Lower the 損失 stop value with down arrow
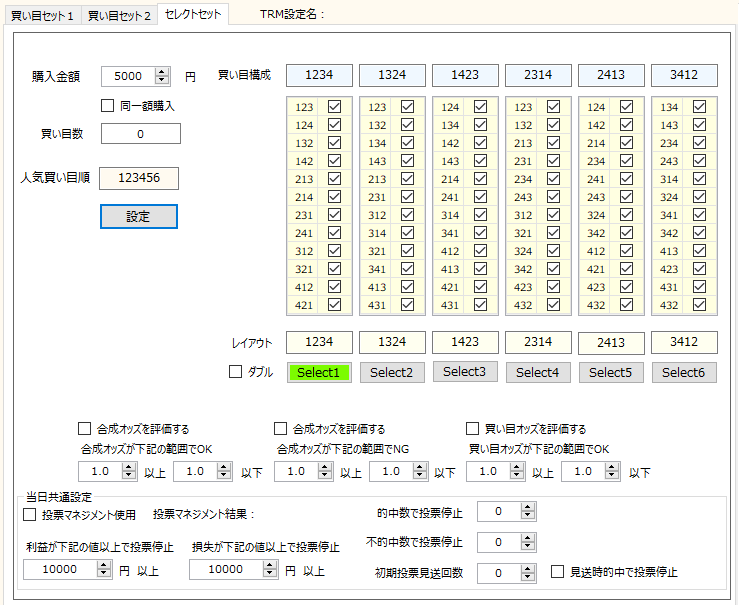The image size is (739, 605). coord(269,574)
